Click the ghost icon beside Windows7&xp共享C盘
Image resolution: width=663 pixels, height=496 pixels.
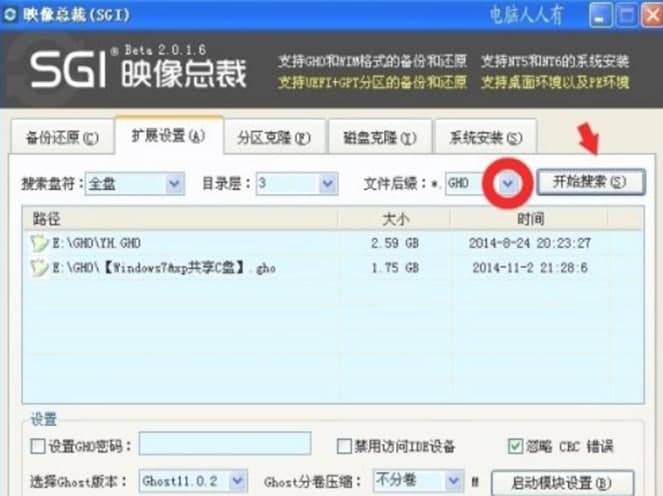[x=39, y=268]
